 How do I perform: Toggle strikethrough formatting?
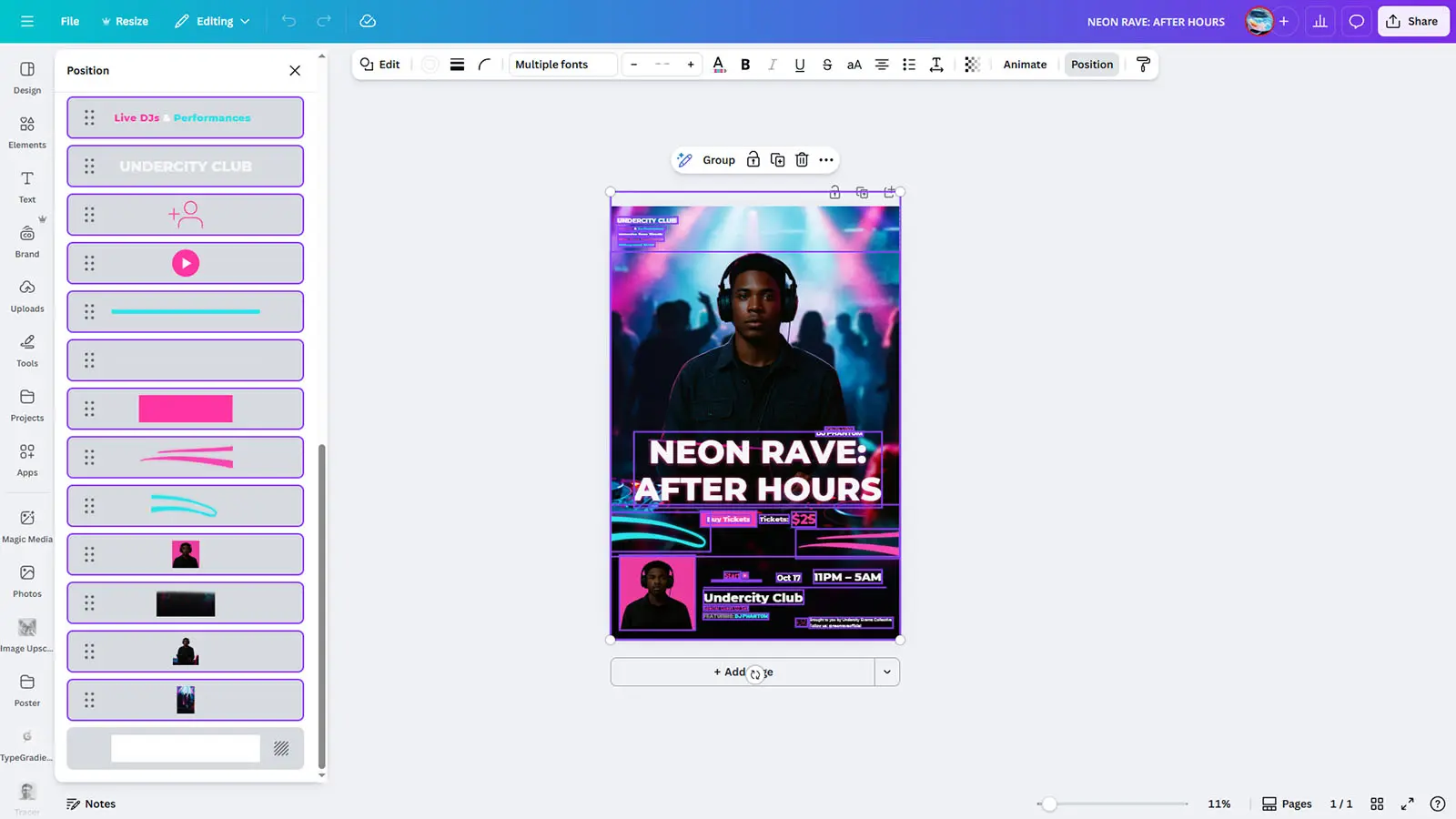click(x=826, y=65)
